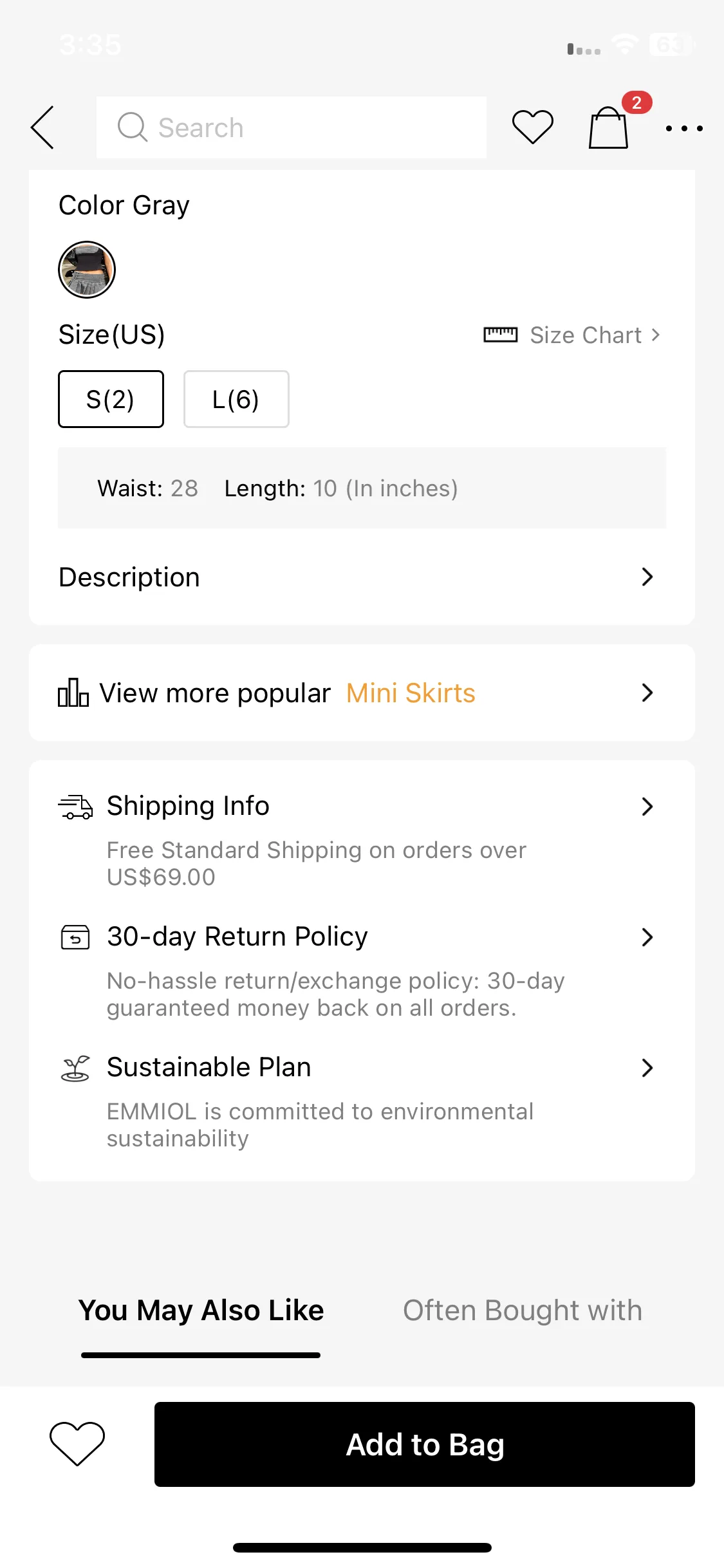Click the Search input field
724x1568 pixels.
[x=292, y=127]
